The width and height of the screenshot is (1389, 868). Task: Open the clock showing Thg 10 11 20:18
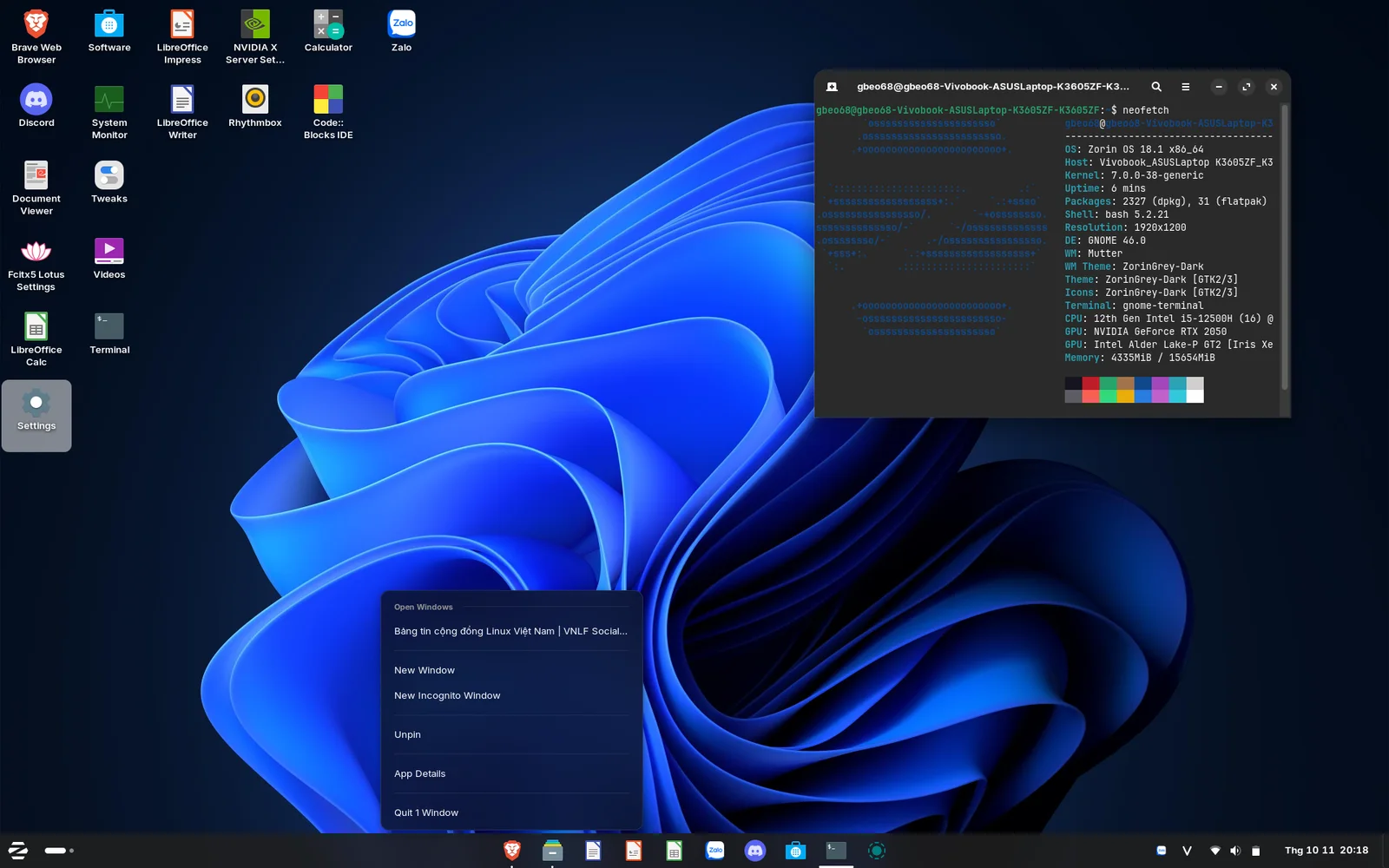pos(1326,851)
